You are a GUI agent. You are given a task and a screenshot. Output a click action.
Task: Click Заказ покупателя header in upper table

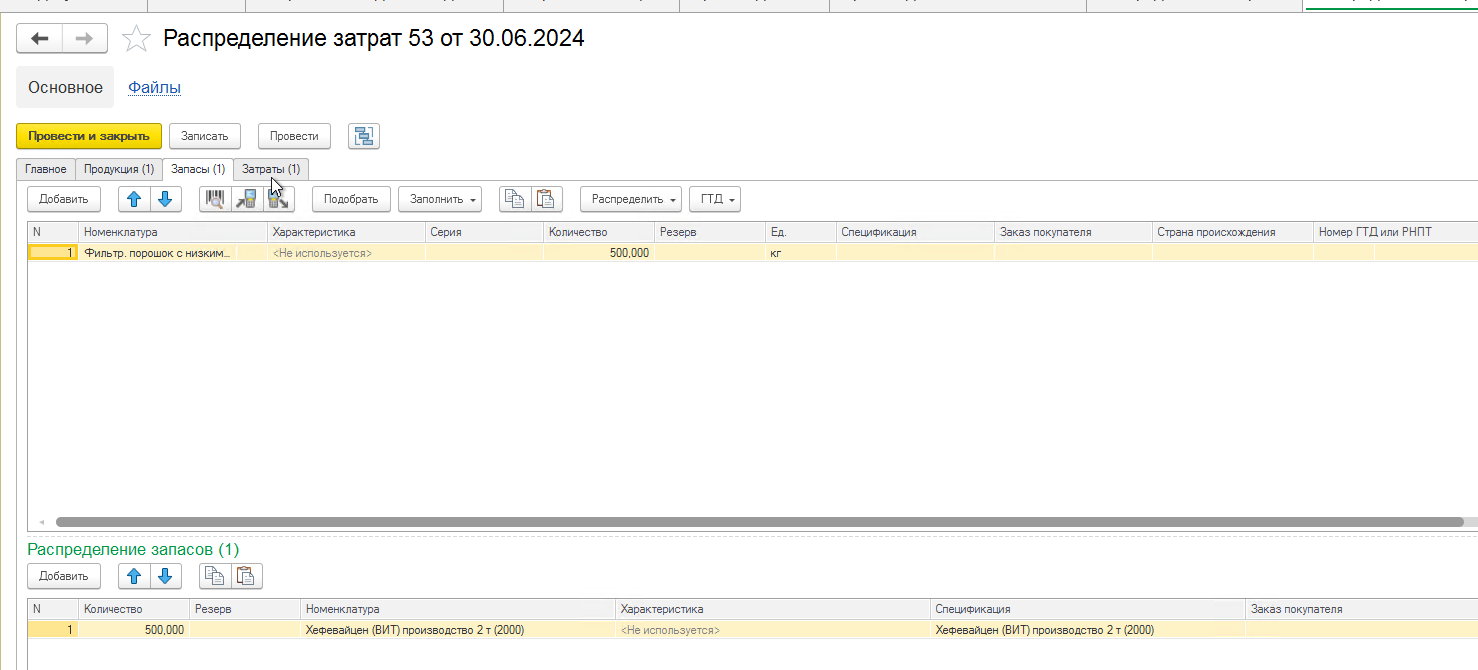pyautogui.click(x=1073, y=232)
